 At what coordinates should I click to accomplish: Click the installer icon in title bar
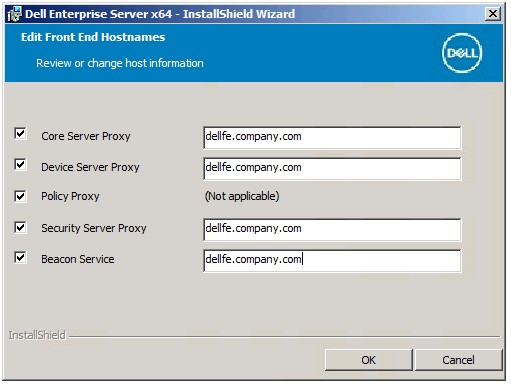14,14
